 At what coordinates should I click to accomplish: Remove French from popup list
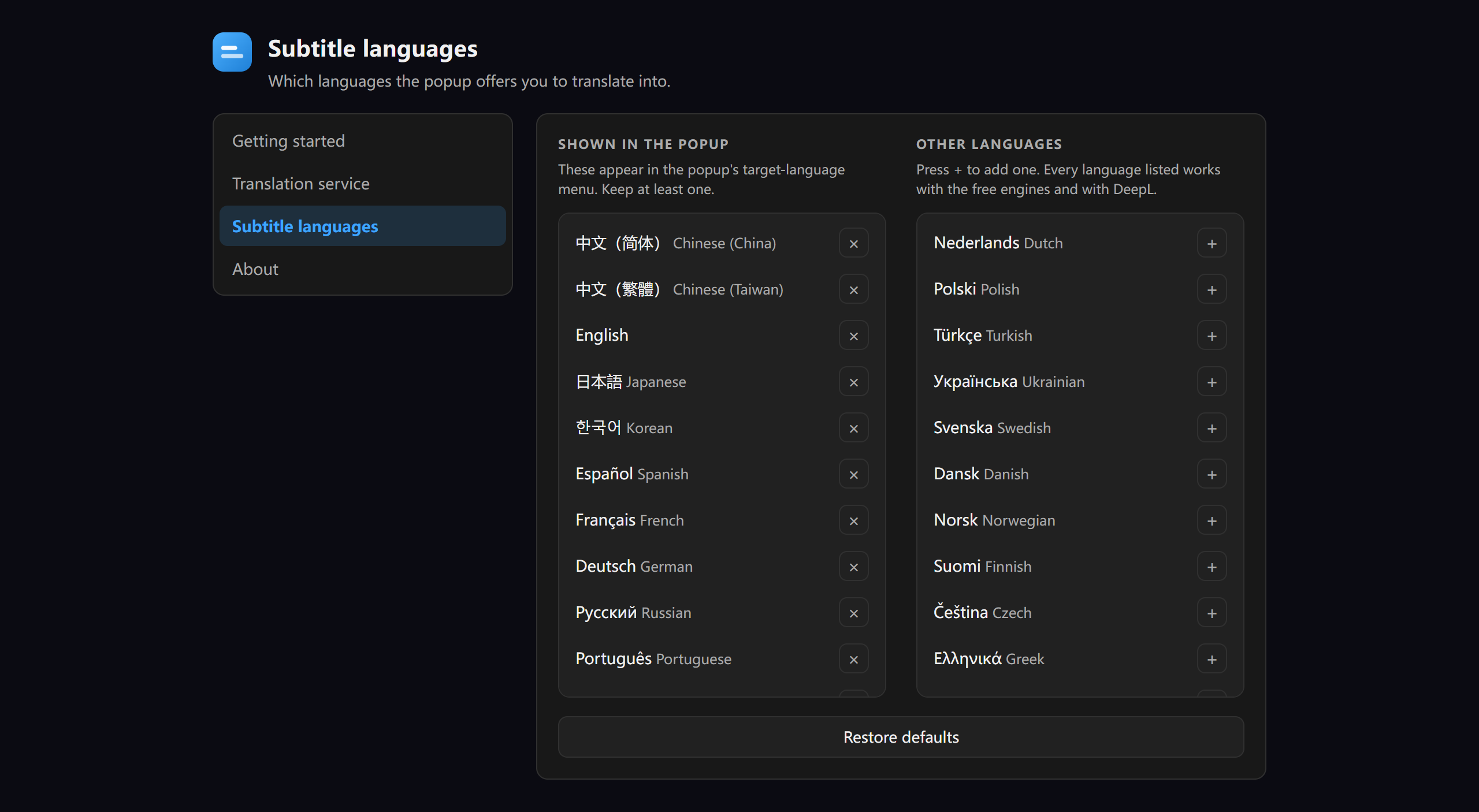pos(853,520)
